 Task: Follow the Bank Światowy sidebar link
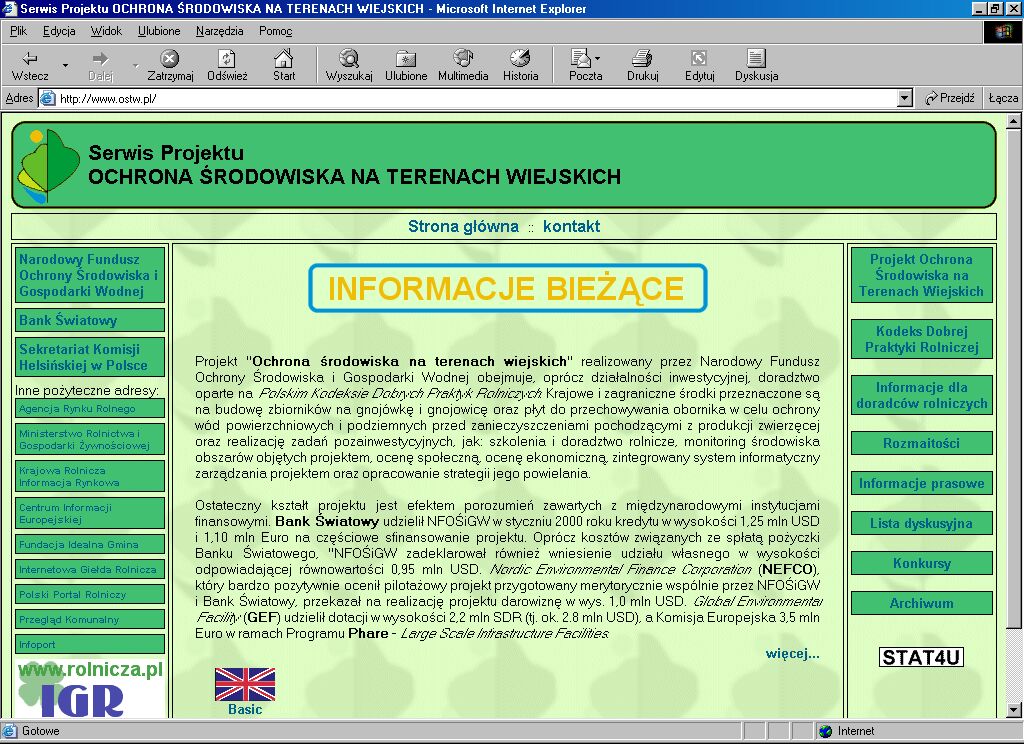click(68, 321)
